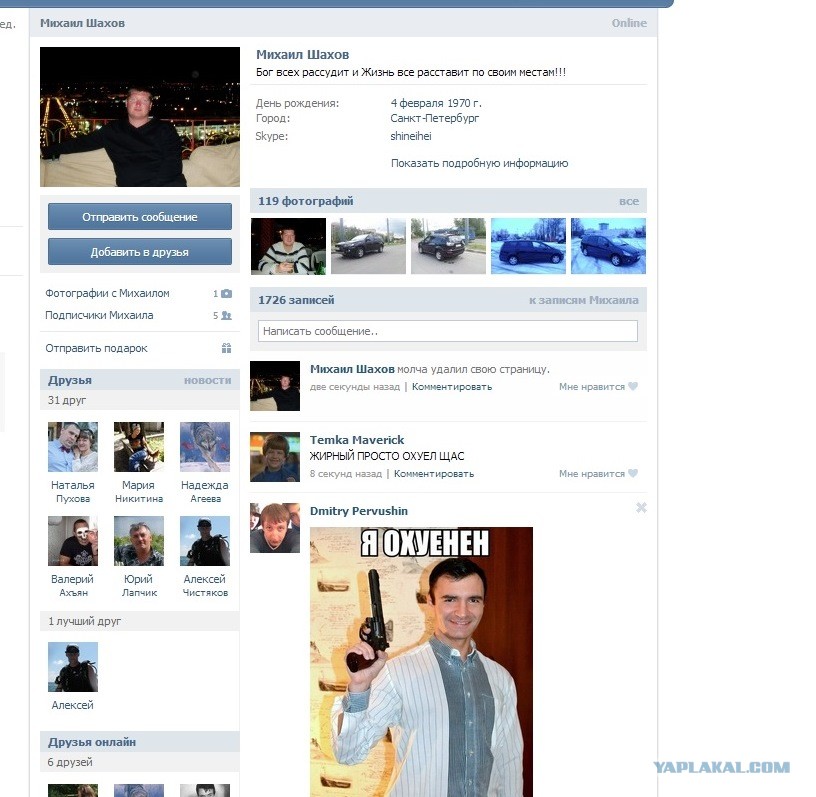Like Михаил Шахов's post with heart icon
This screenshot has width=816, height=797.
(x=632, y=387)
